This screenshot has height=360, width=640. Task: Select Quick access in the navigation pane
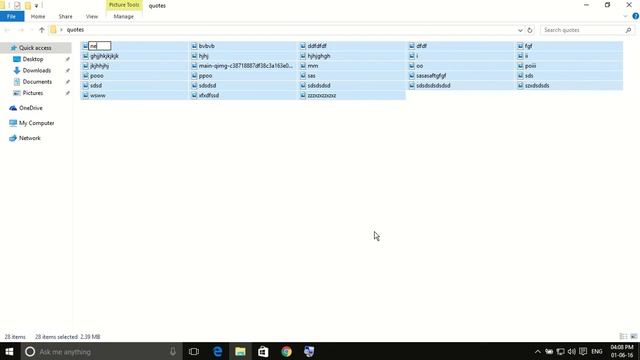click(x=35, y=48)
